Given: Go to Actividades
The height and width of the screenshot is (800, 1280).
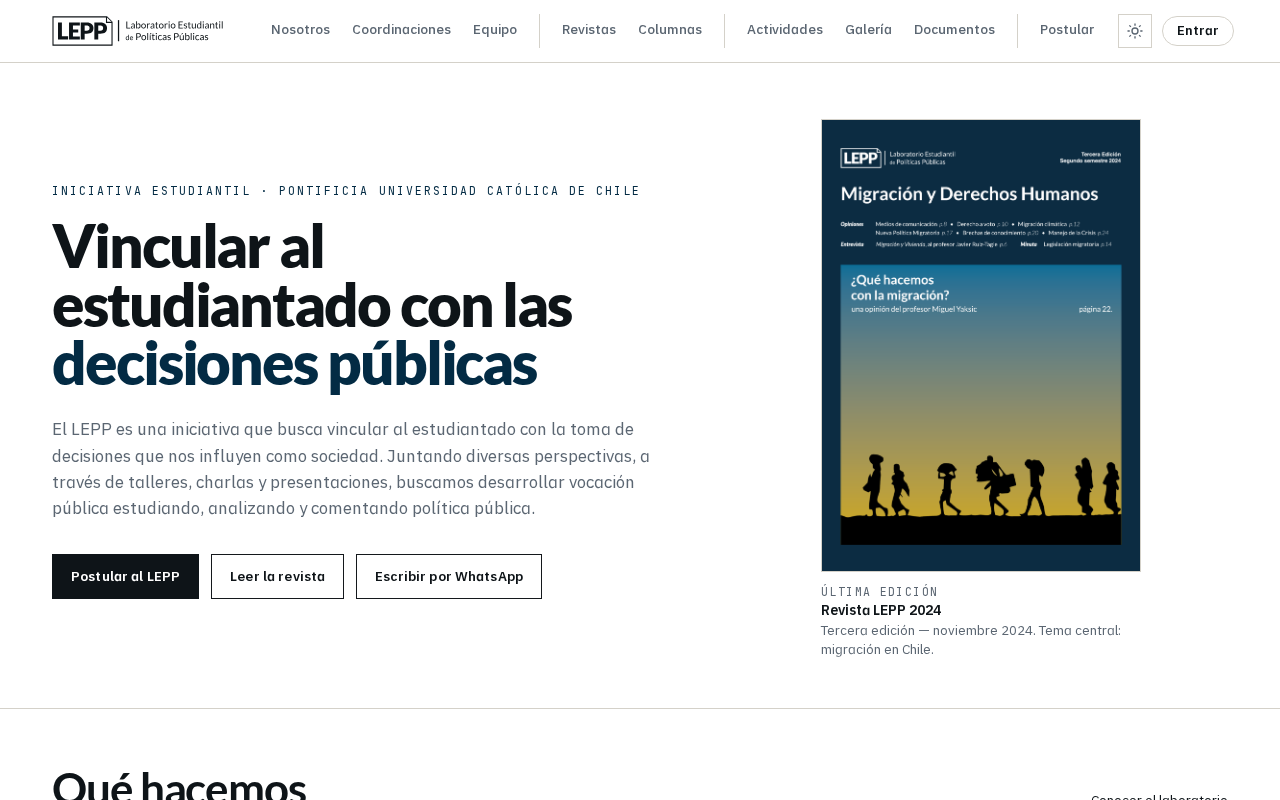Looking at the screenshot, I should [785, 30].
